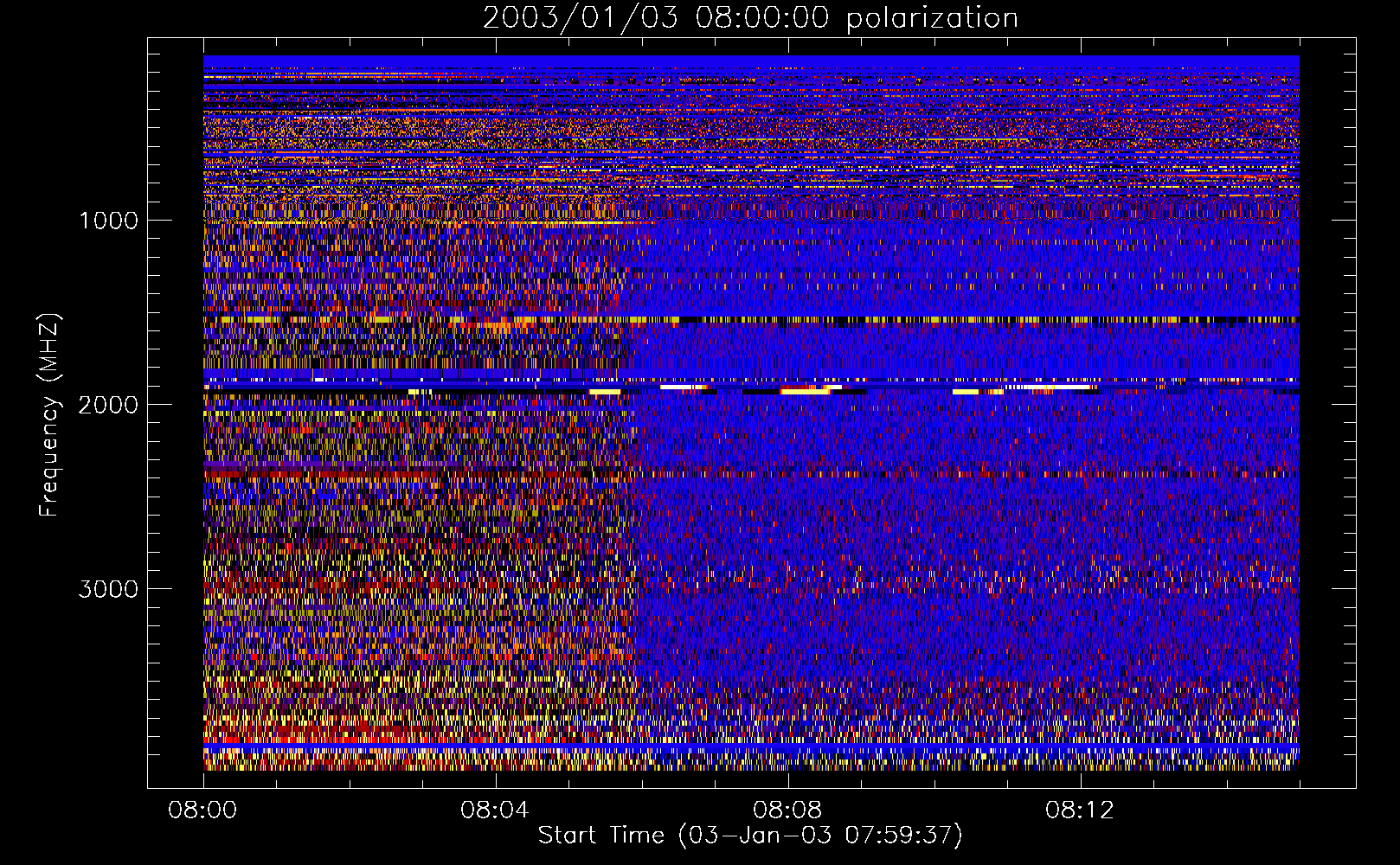Click the 08:04 time tick label
The image size is (1400, 865).
(494, 811)
